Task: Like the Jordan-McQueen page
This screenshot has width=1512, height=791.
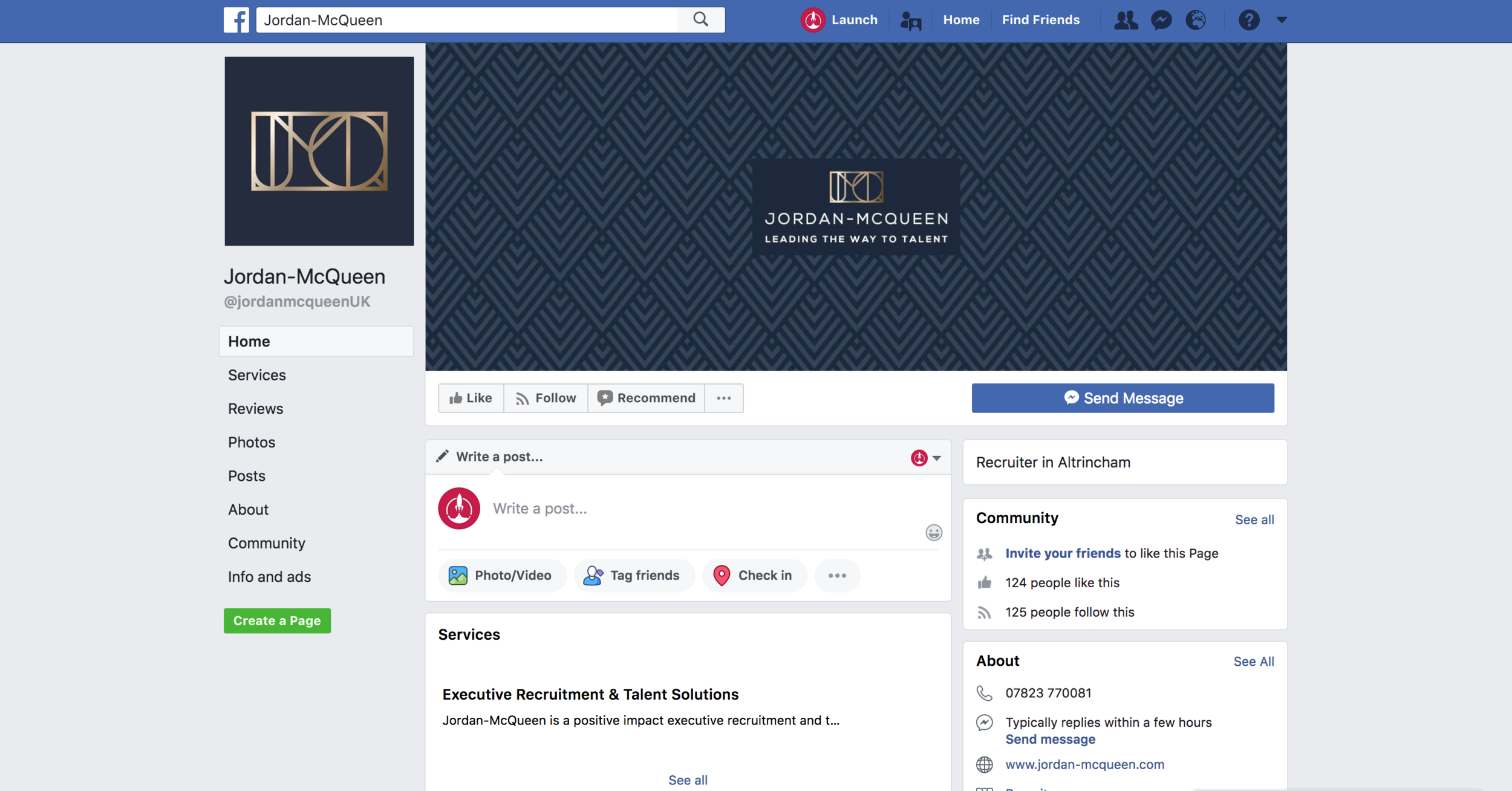Action: pos(471,398)
